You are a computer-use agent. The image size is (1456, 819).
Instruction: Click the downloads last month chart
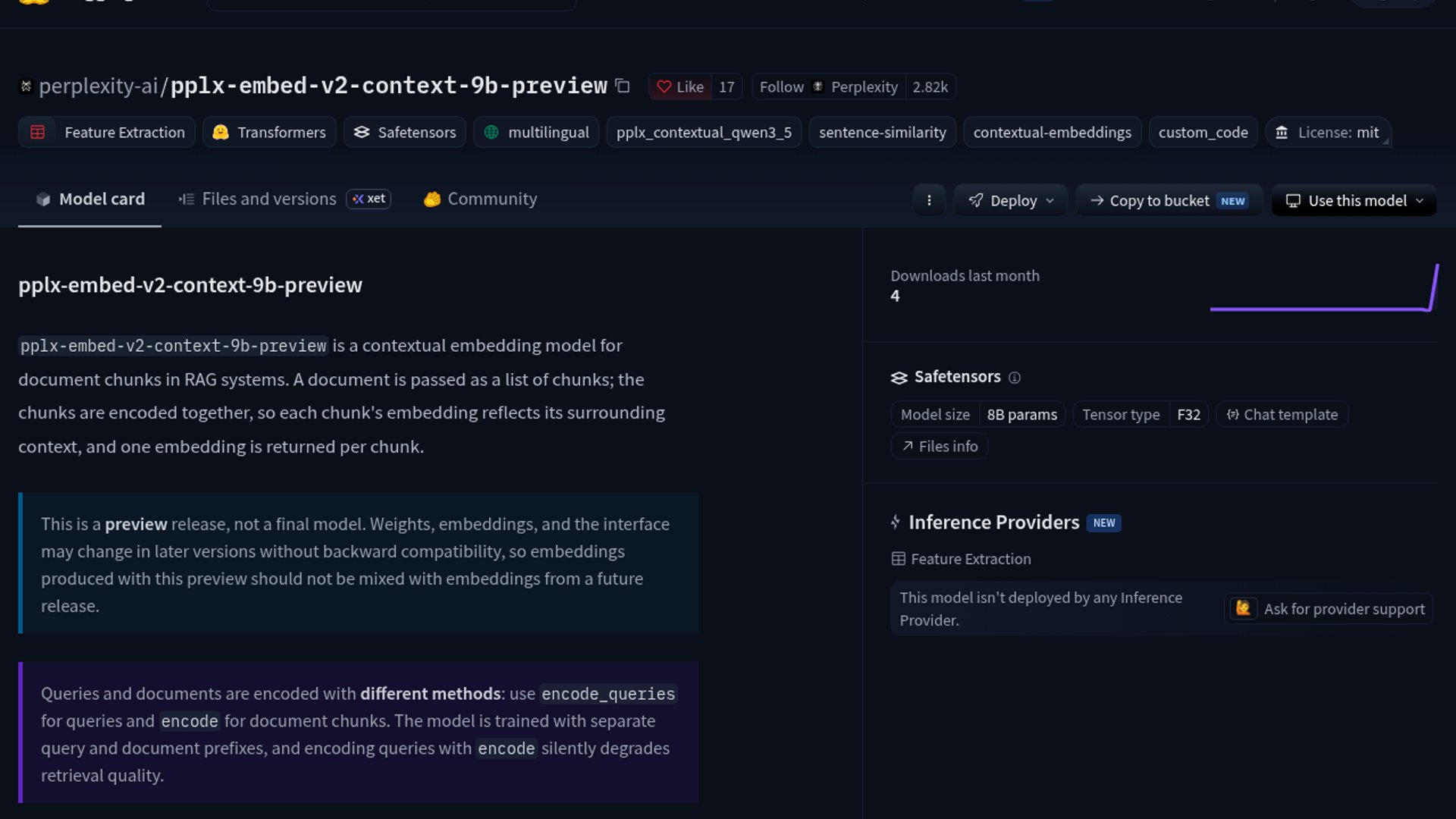coord(1324,287)
